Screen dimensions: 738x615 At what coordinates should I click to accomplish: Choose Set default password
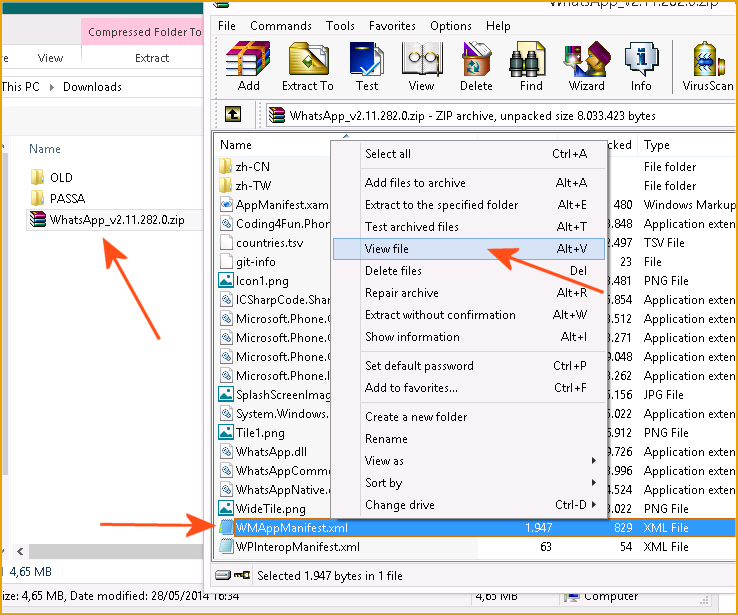(x=469, y=366)
